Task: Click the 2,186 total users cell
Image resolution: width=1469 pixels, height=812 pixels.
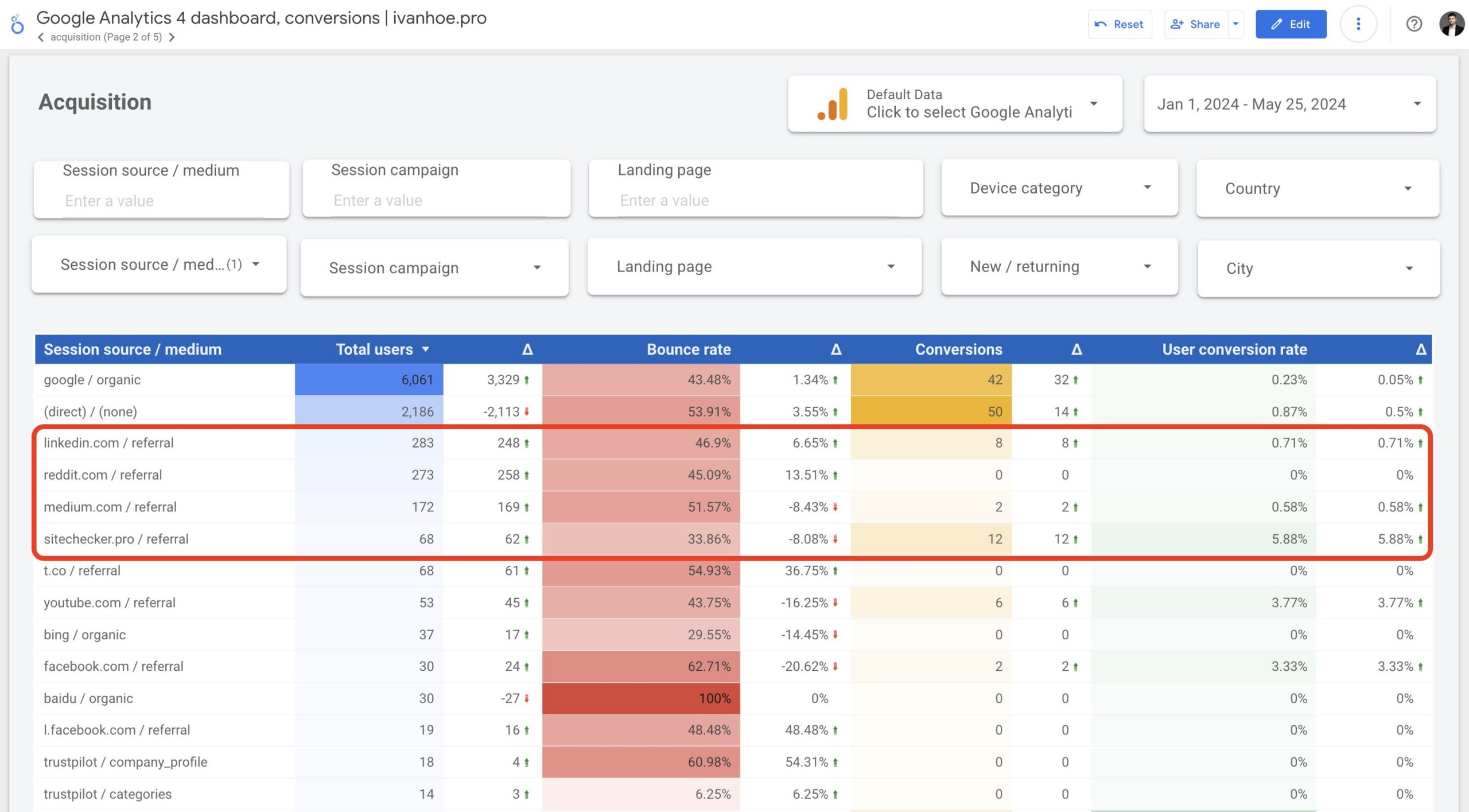Action: [x=369, y=411]
